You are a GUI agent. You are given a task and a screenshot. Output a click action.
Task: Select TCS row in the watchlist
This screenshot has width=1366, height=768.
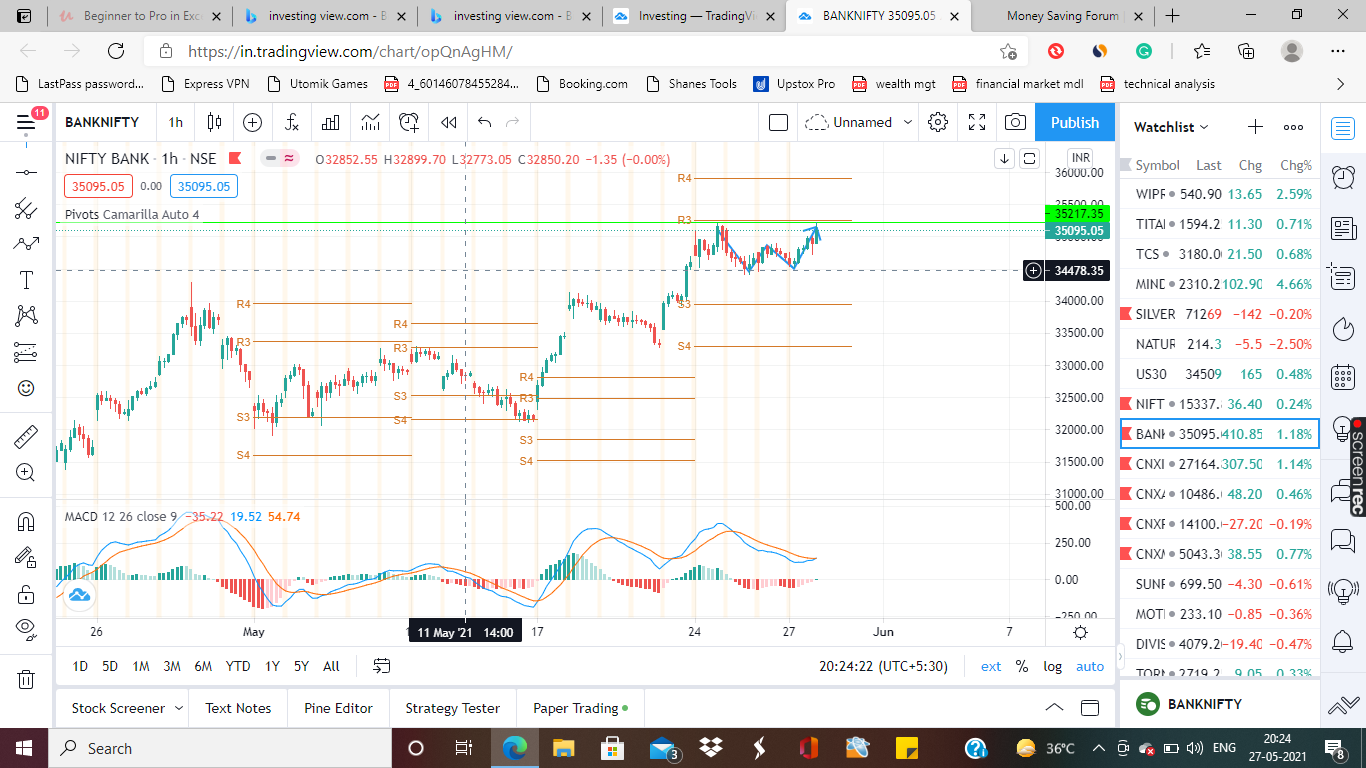click(1218, 254)
